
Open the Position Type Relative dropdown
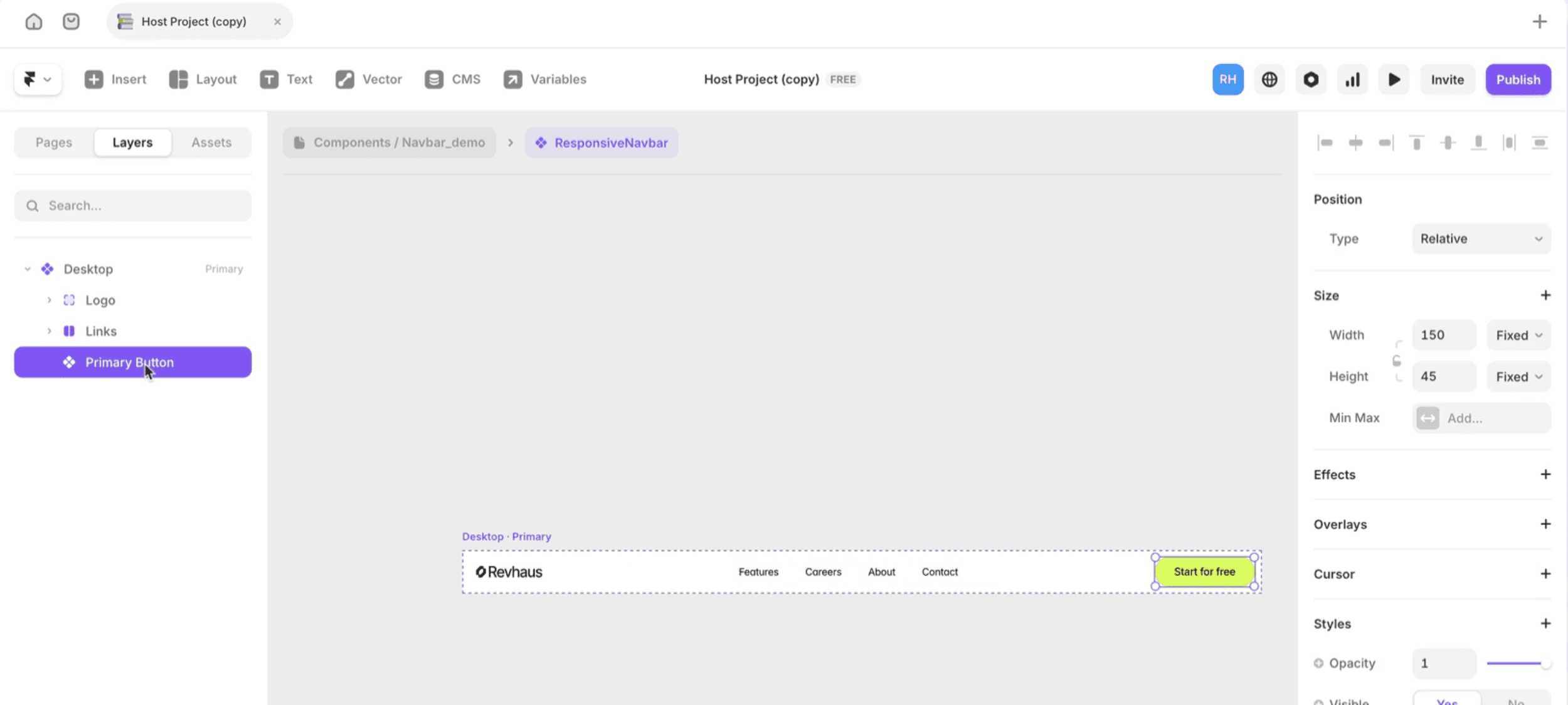[1481, 239]
